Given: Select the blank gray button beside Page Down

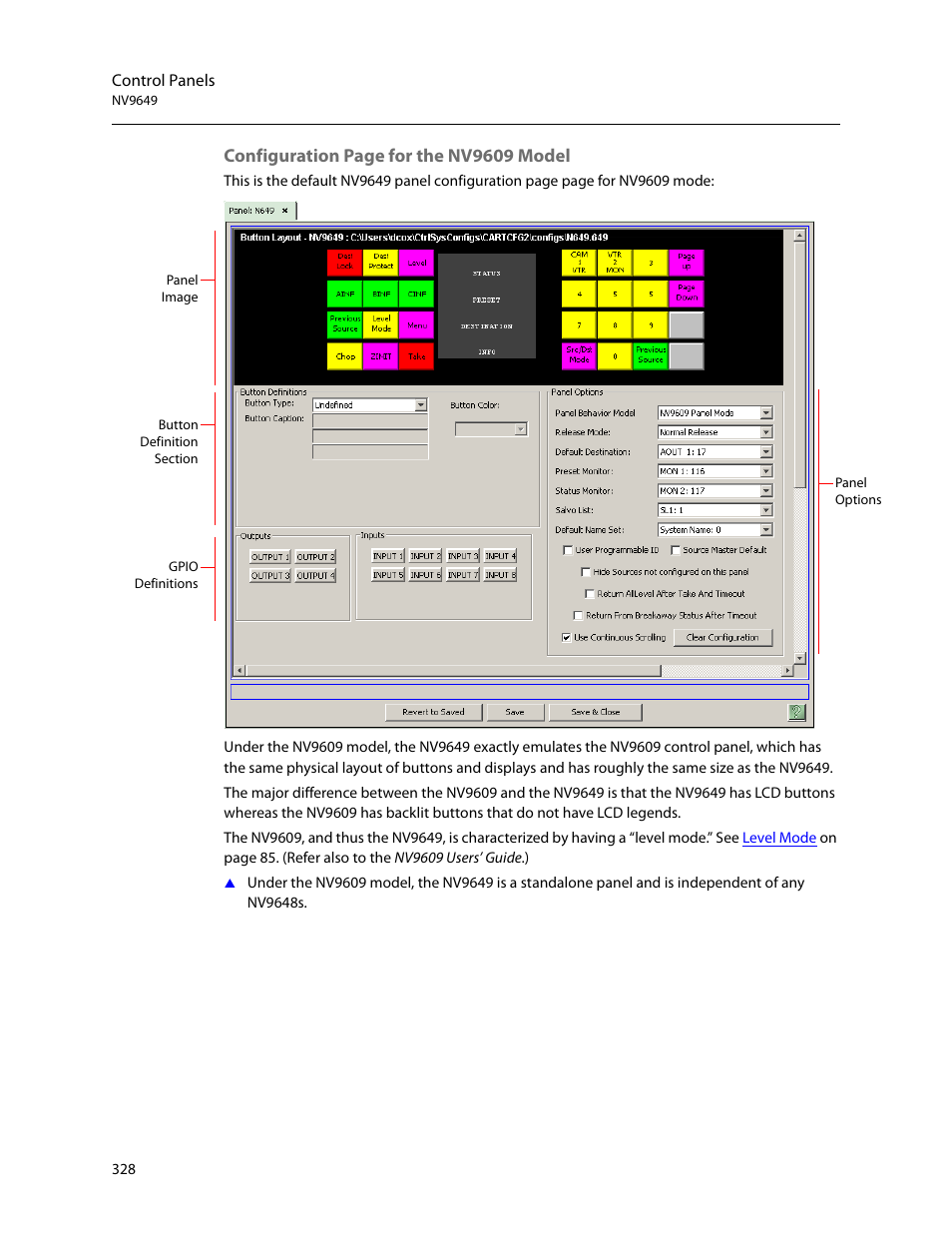Looking at the screenshot, I should [x=687, y=325].
